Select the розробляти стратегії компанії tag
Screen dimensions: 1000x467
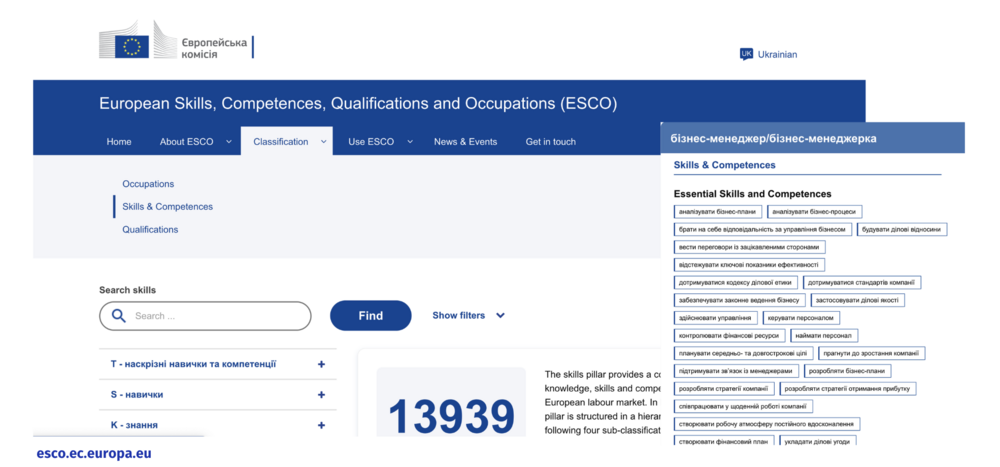coord(724,389)
